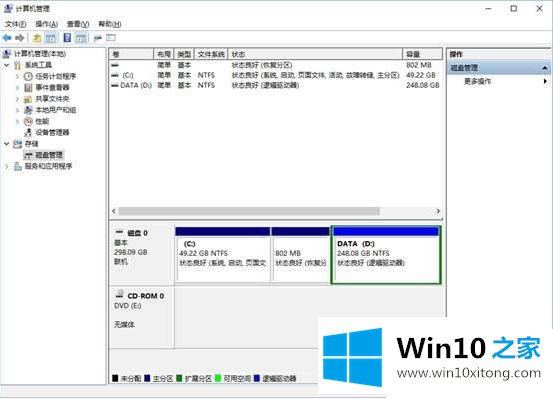
Task: Open the 查看(V) menu
Action: (78, 24)
